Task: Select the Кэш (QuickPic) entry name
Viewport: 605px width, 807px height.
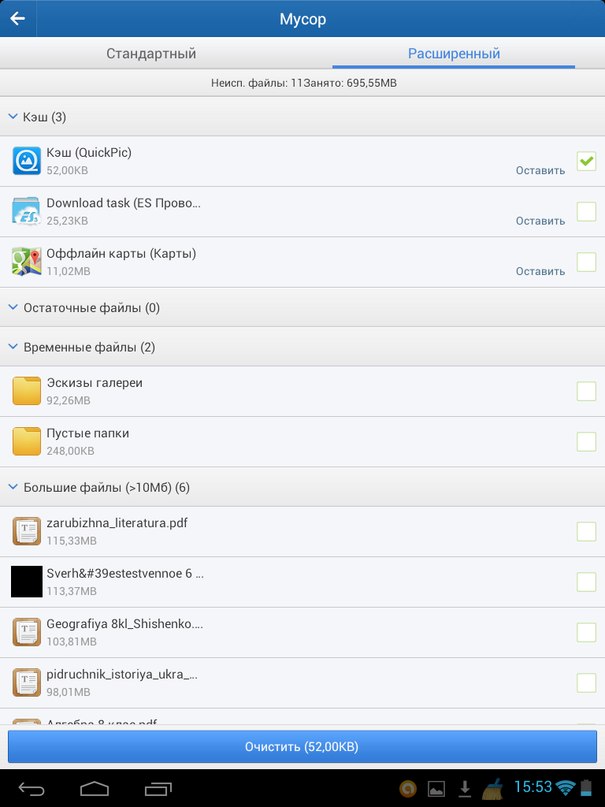Action: [x=89, y=153]
